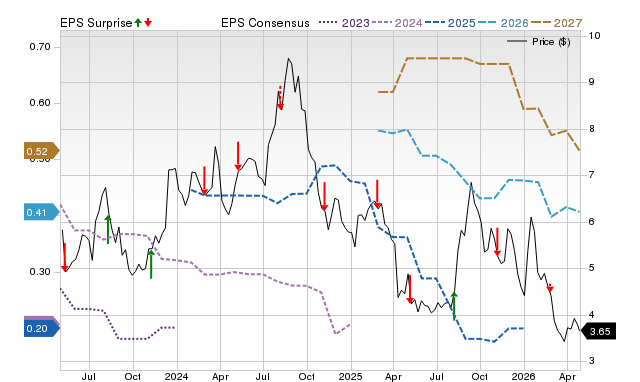The height and width of the screenshot is (382, 640).
Task: Select the 2024 consensus legend entry
Action: (397, 23)
